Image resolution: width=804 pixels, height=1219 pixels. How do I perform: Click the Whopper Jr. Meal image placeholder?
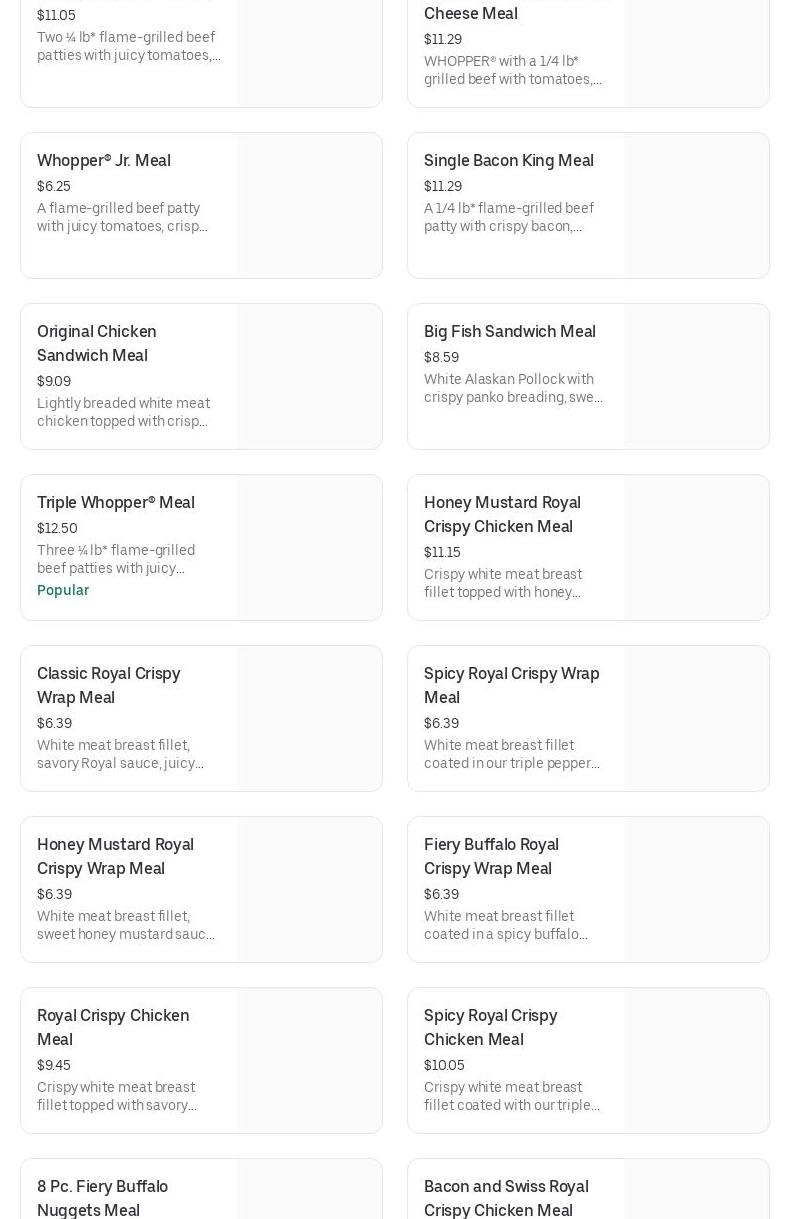[x=309, y=206]
